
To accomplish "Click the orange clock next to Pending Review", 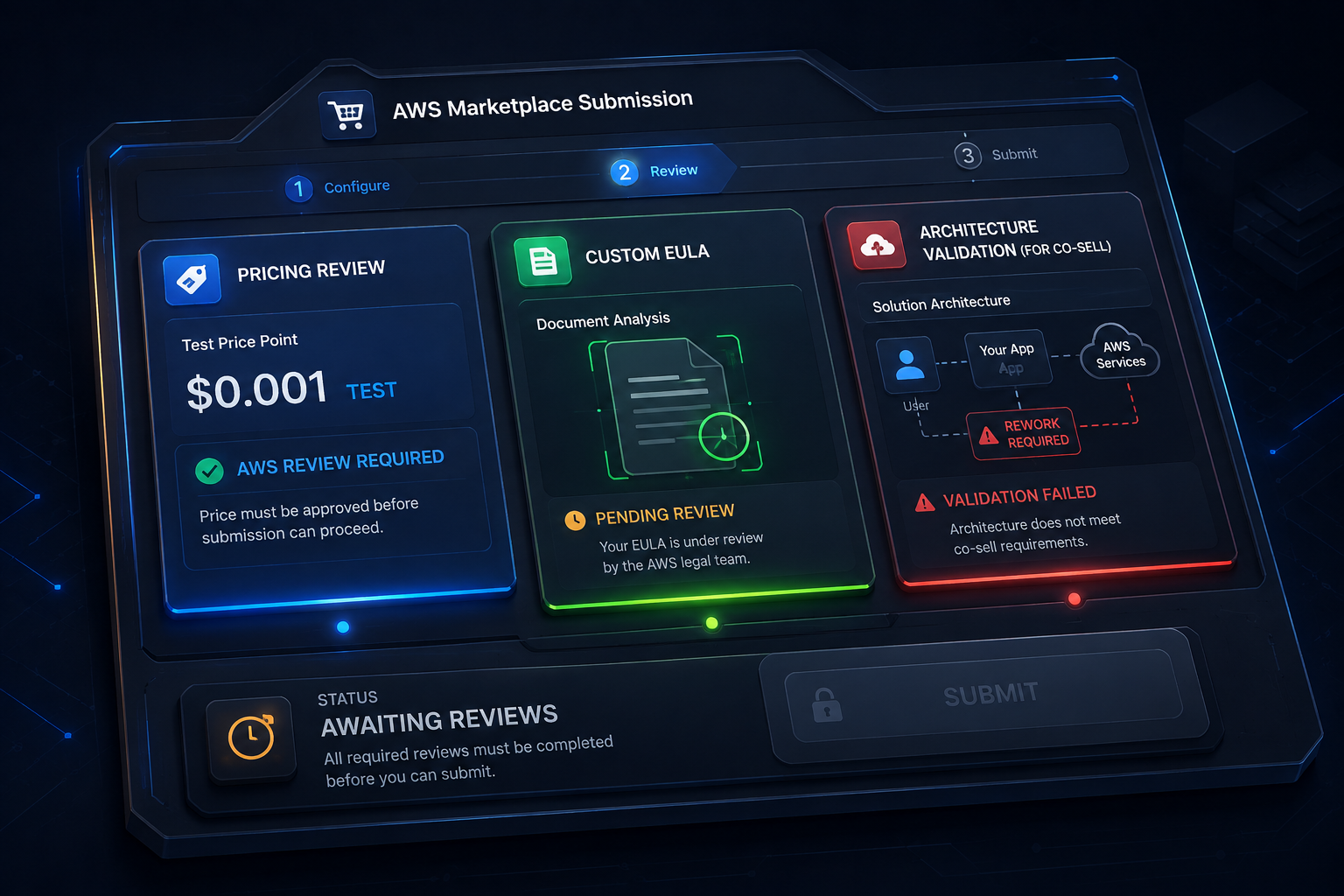I will pos(575,521).
